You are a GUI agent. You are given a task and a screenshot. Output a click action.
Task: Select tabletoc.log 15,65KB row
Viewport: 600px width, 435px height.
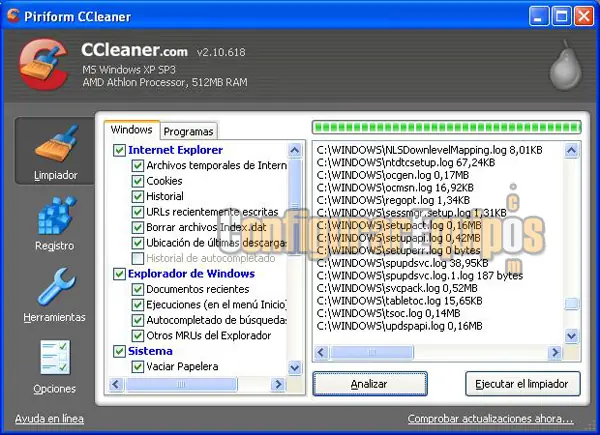pyautogui.click(x=399, y=301)
